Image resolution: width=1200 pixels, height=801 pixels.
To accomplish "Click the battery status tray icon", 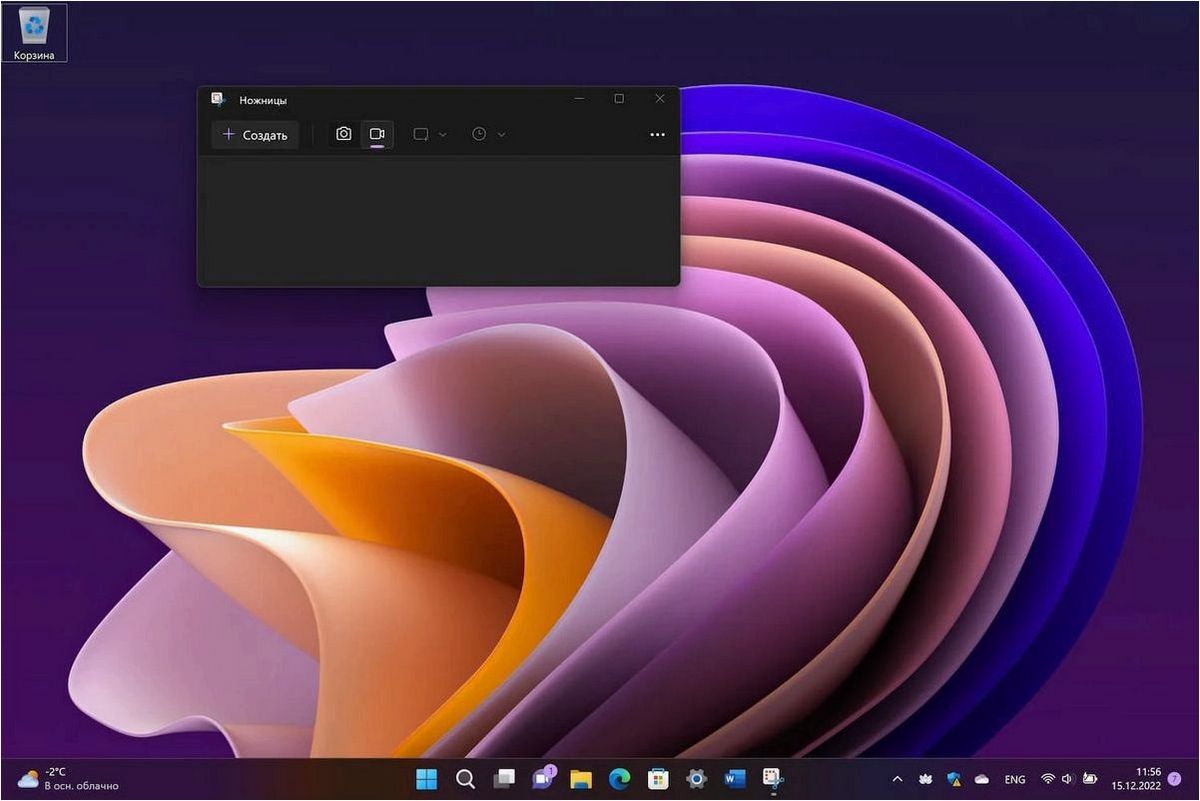I will point(1091,779).
